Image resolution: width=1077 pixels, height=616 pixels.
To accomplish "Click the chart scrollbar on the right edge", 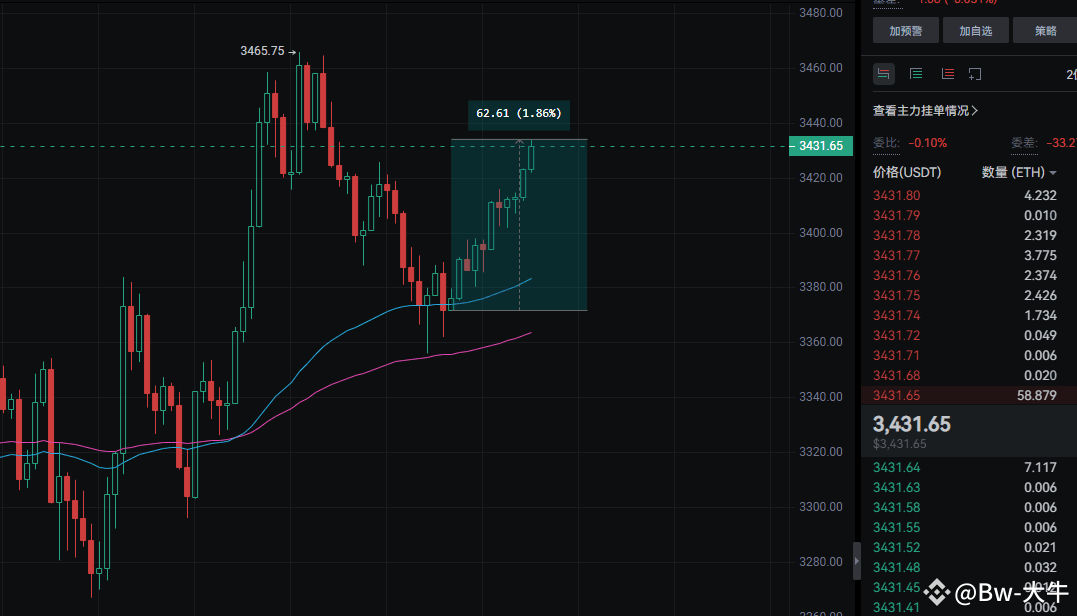I will [857, 561].
